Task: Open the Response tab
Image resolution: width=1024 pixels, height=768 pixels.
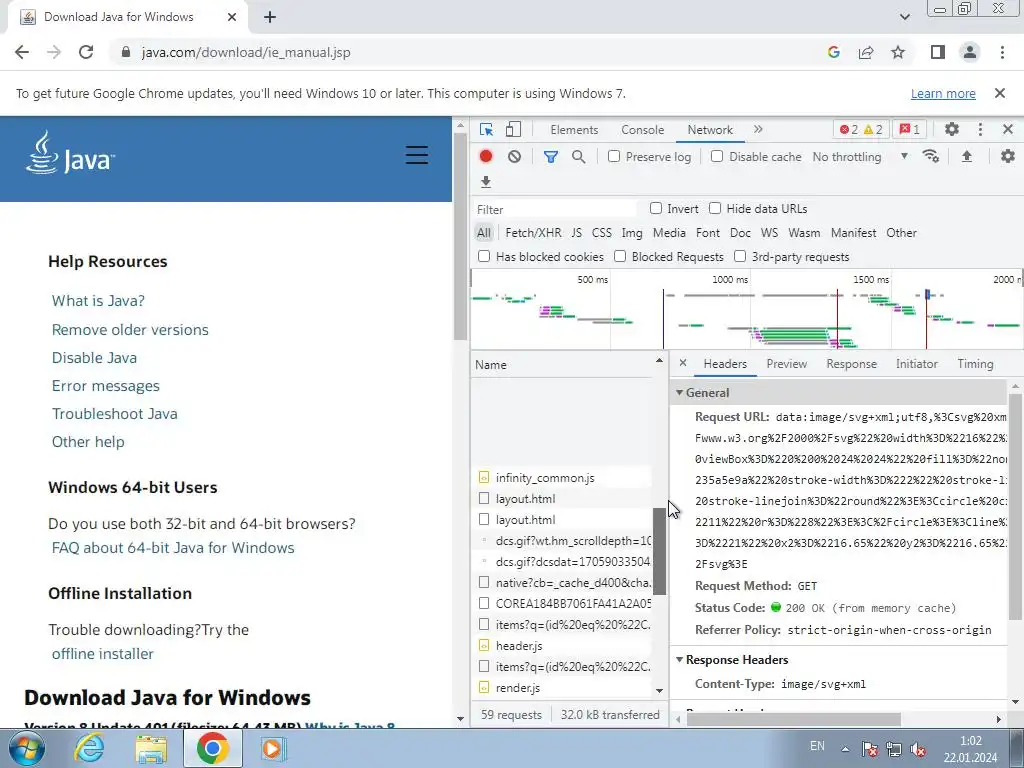Action: click(851, 364)
